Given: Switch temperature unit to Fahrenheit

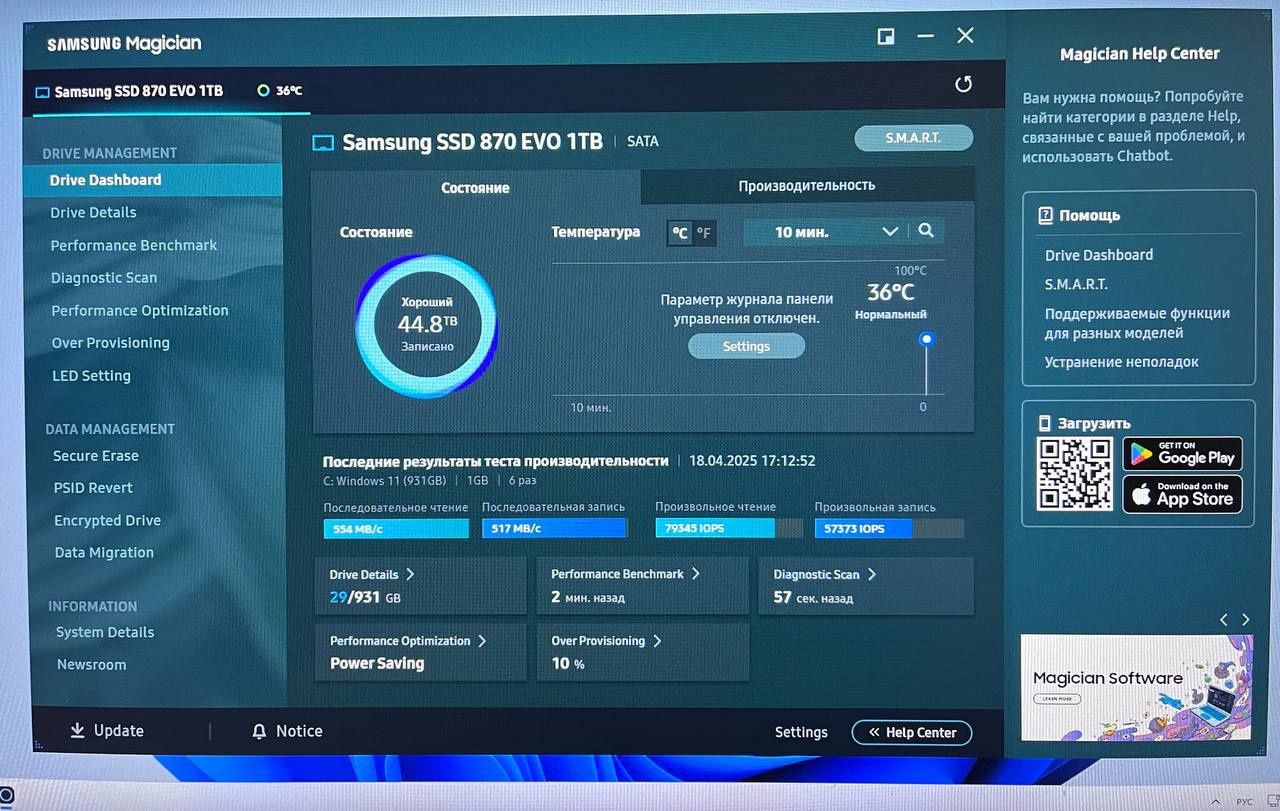Looking at the screenshot, I should 704,233.
